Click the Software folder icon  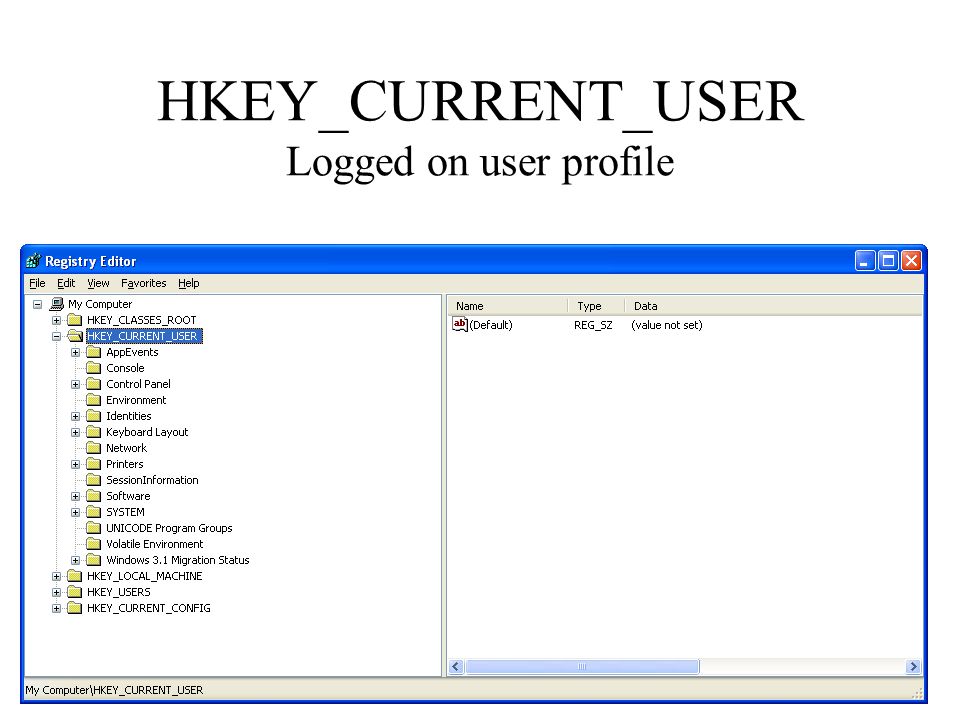94,496
